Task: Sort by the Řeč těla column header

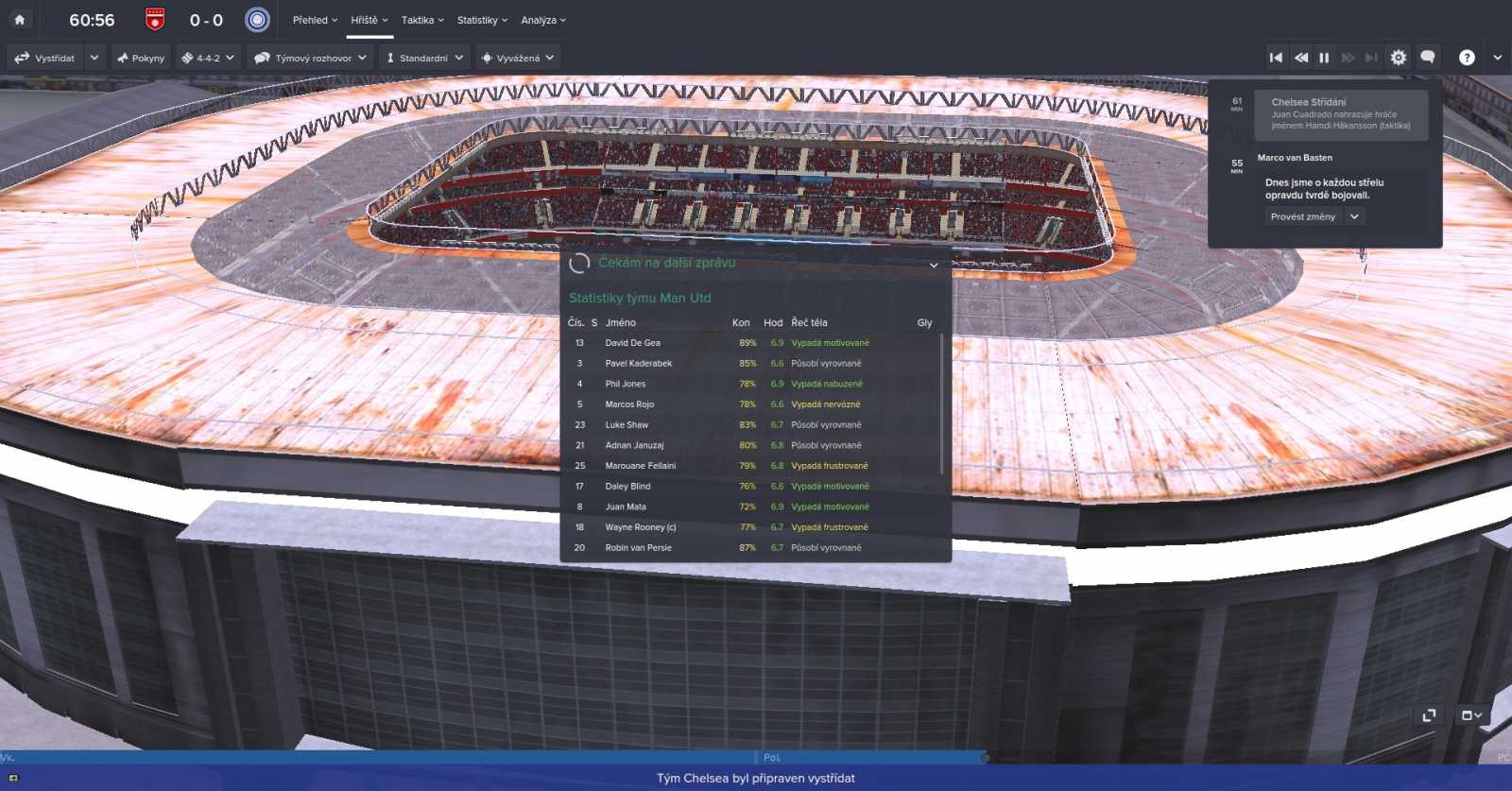Action: pyautogui.click(x=809, y=322)
